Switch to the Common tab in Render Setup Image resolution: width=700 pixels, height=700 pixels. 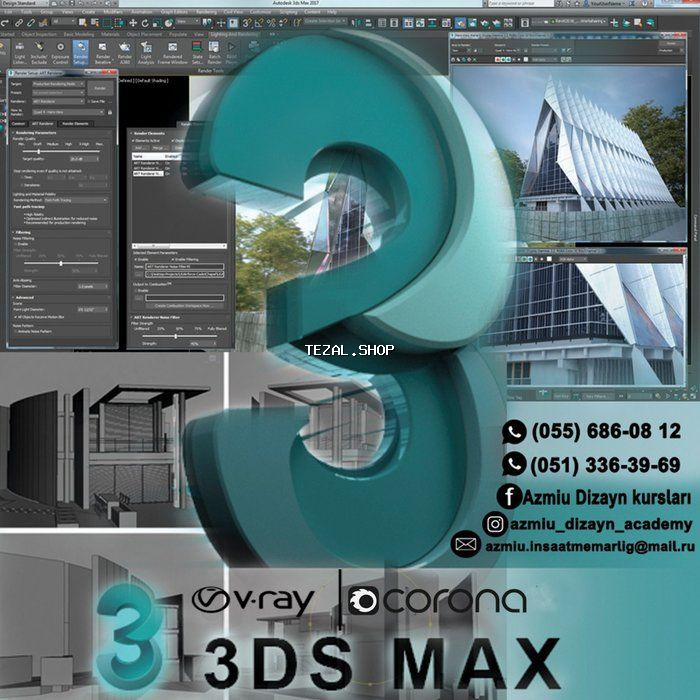(x=18, y=124)
